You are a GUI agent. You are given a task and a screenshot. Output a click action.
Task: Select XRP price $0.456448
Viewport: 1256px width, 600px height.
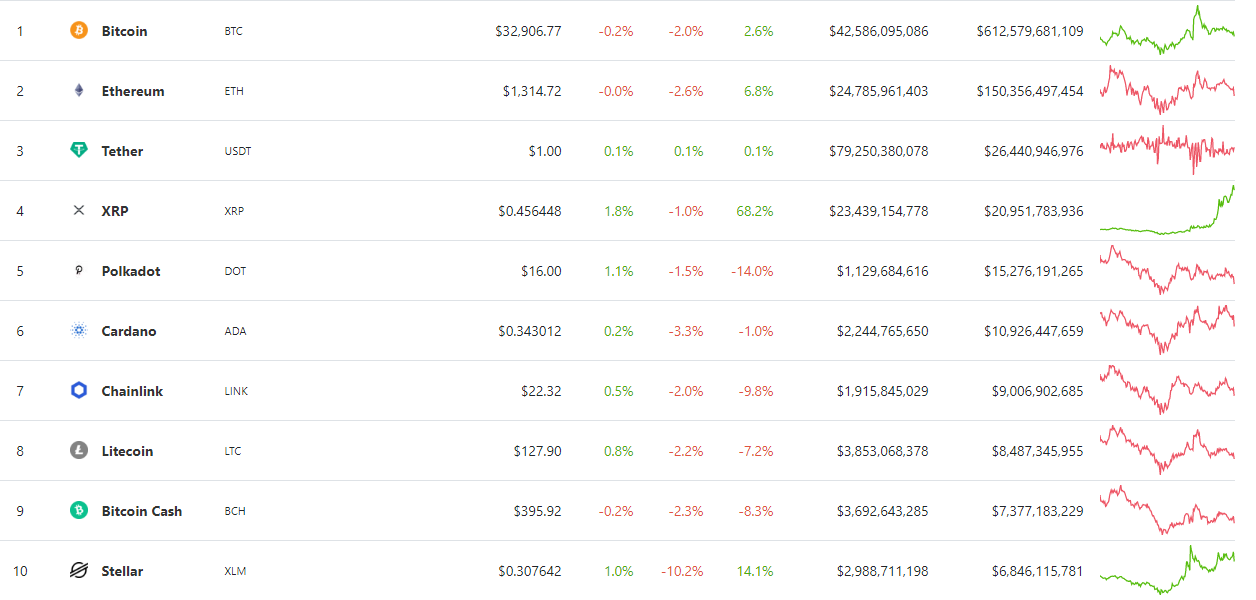tap(530, 211)
